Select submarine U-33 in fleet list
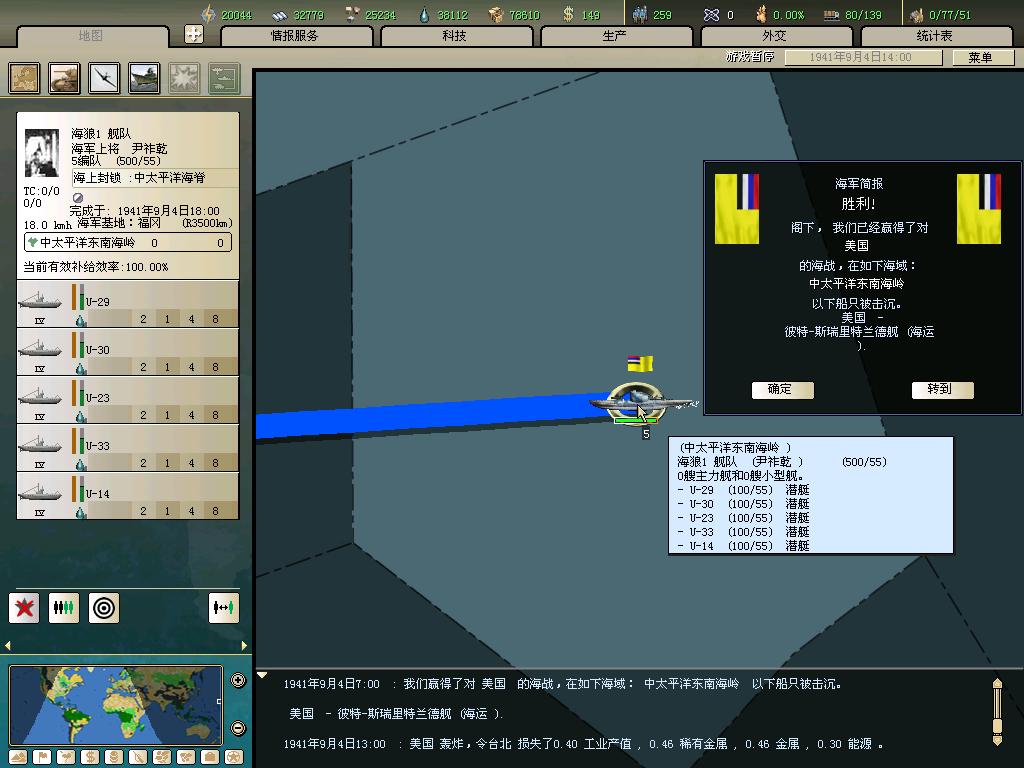 (x=127, y=449)
